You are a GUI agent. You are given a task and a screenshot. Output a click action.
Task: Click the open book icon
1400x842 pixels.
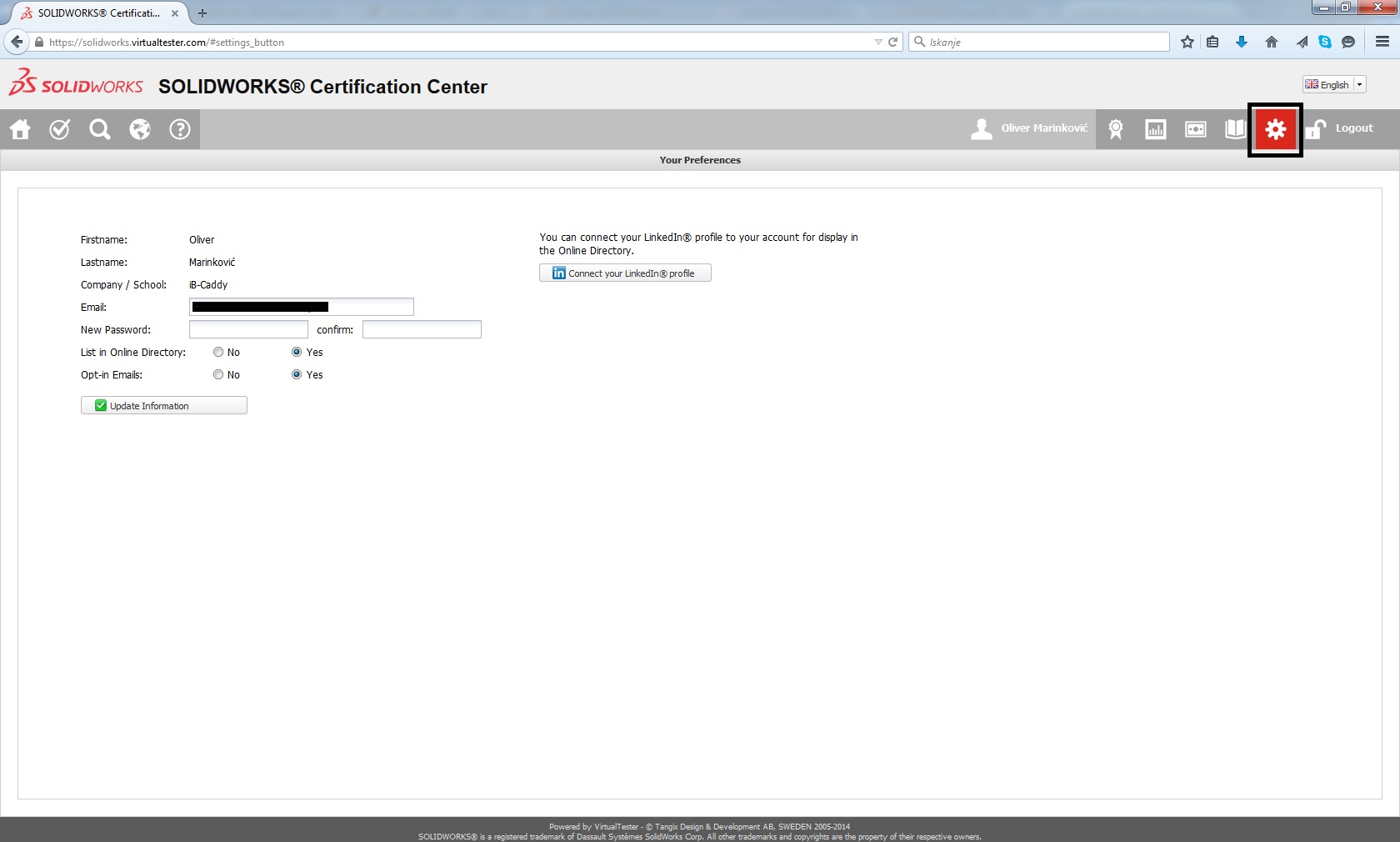1234,129
